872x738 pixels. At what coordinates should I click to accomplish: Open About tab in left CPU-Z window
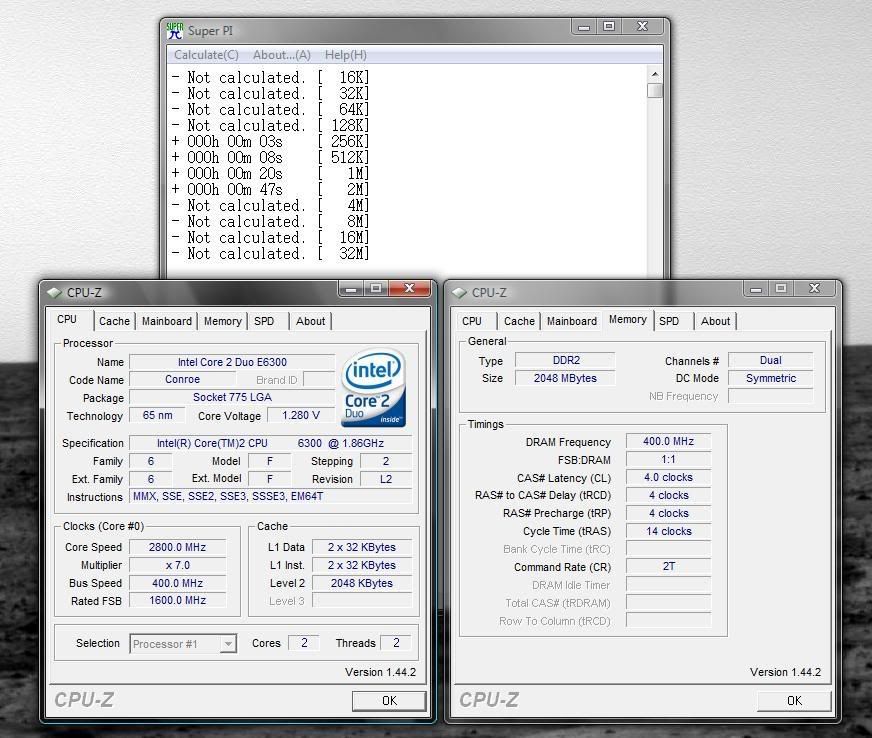[310, 321]
